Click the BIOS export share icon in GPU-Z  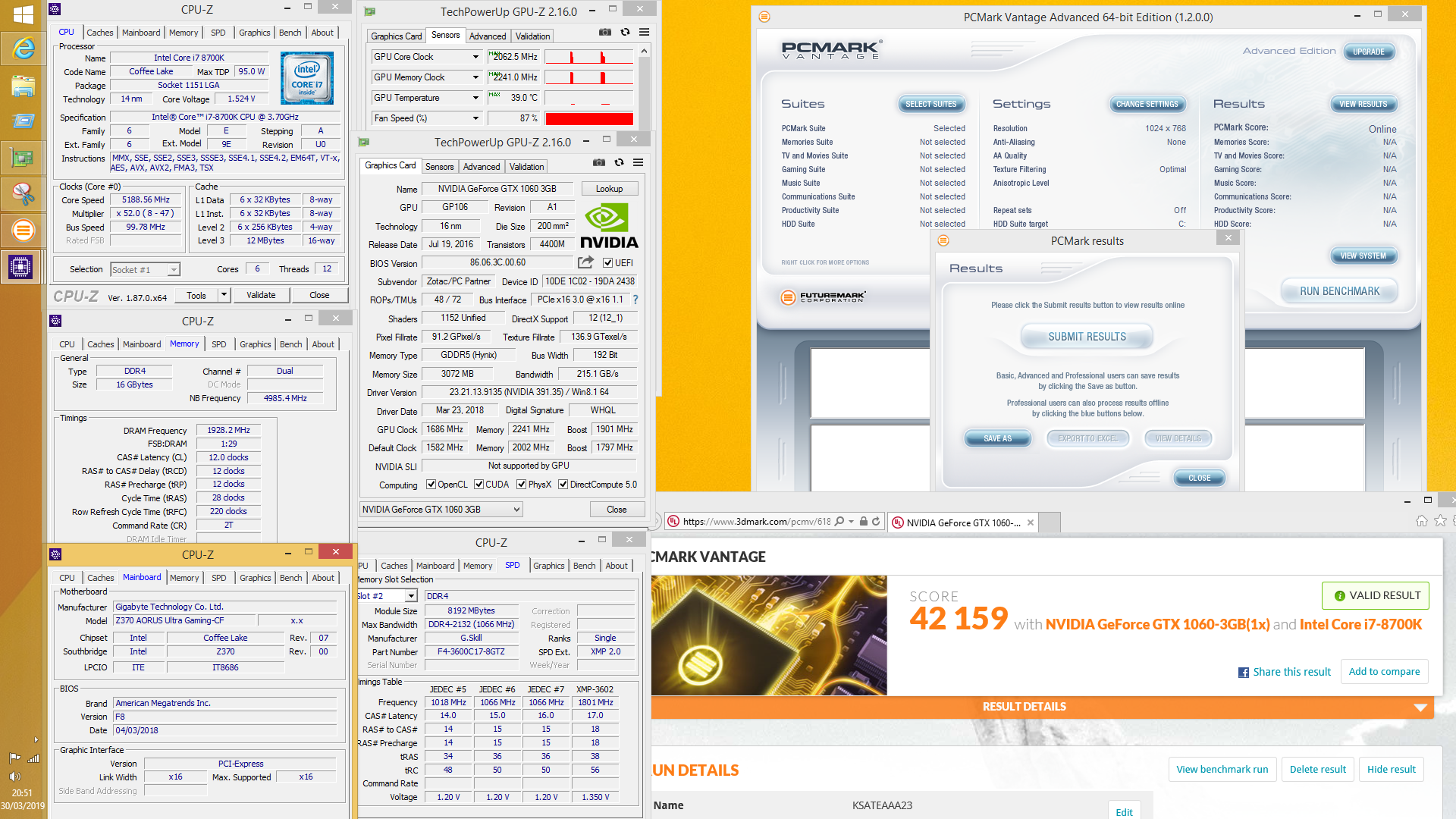pos(585,262)
